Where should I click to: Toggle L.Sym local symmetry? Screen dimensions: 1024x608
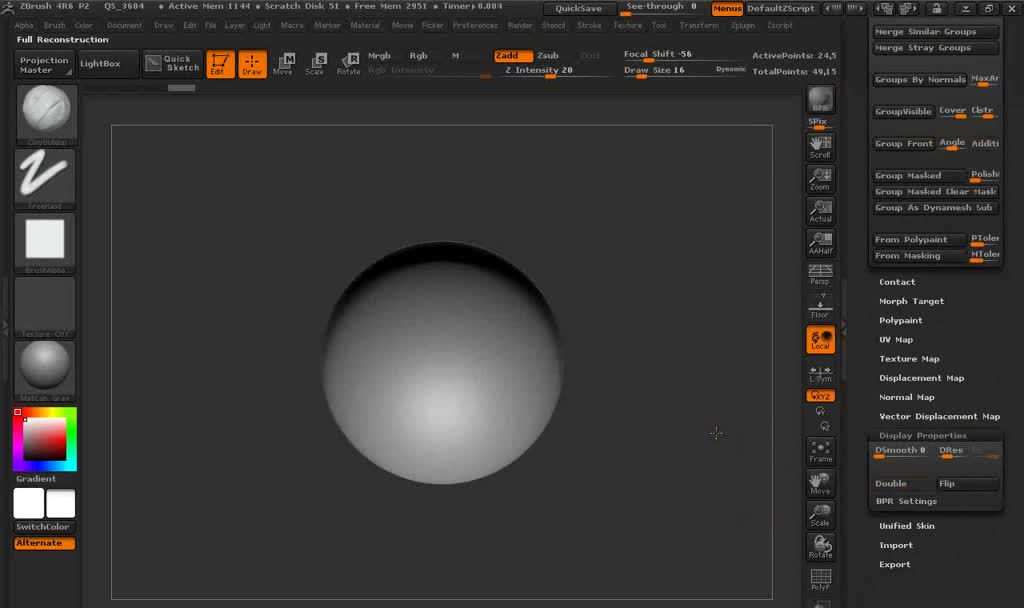pos(820,374)
